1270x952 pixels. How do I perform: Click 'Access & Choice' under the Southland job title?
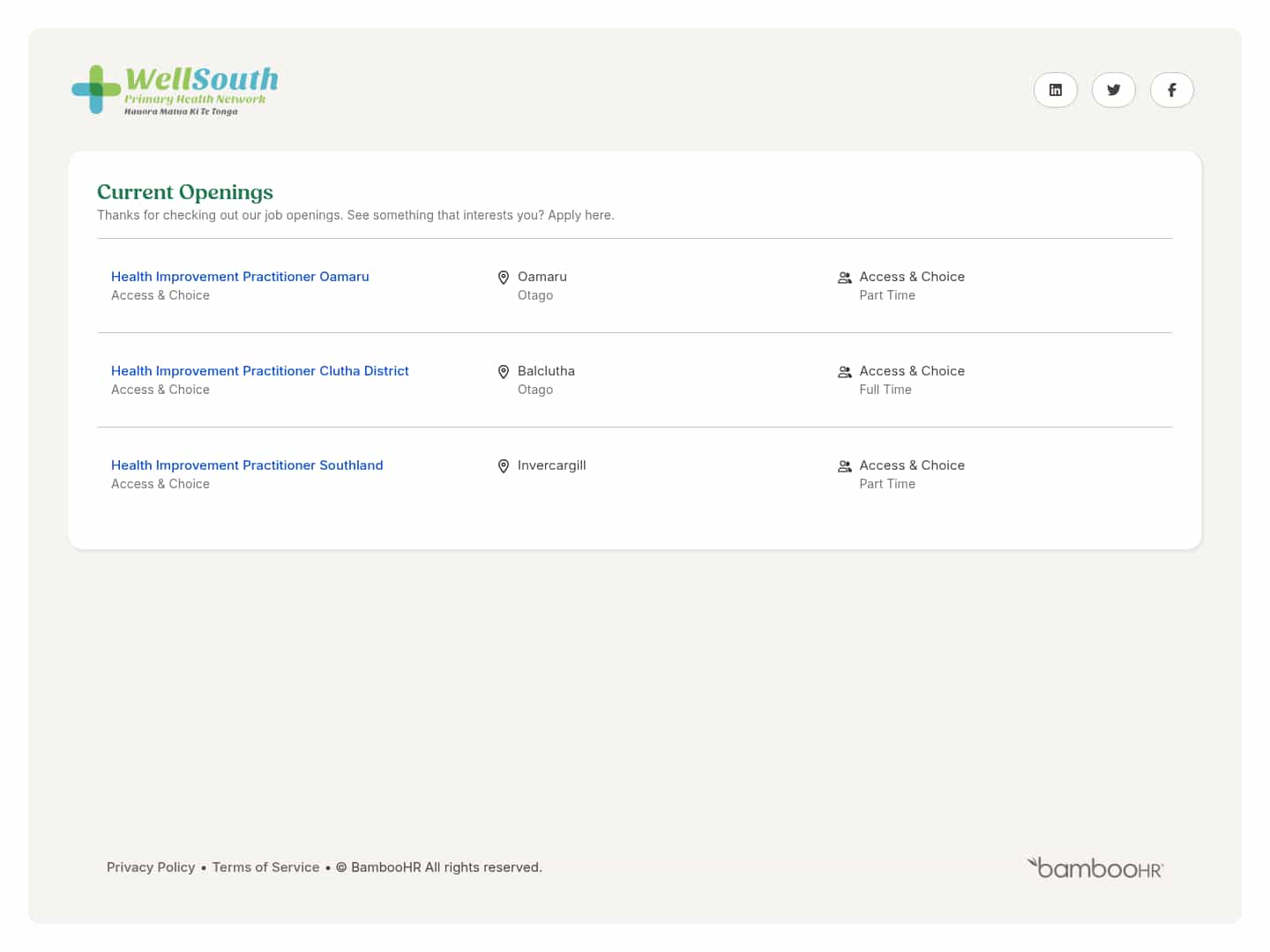coord(161,484)
